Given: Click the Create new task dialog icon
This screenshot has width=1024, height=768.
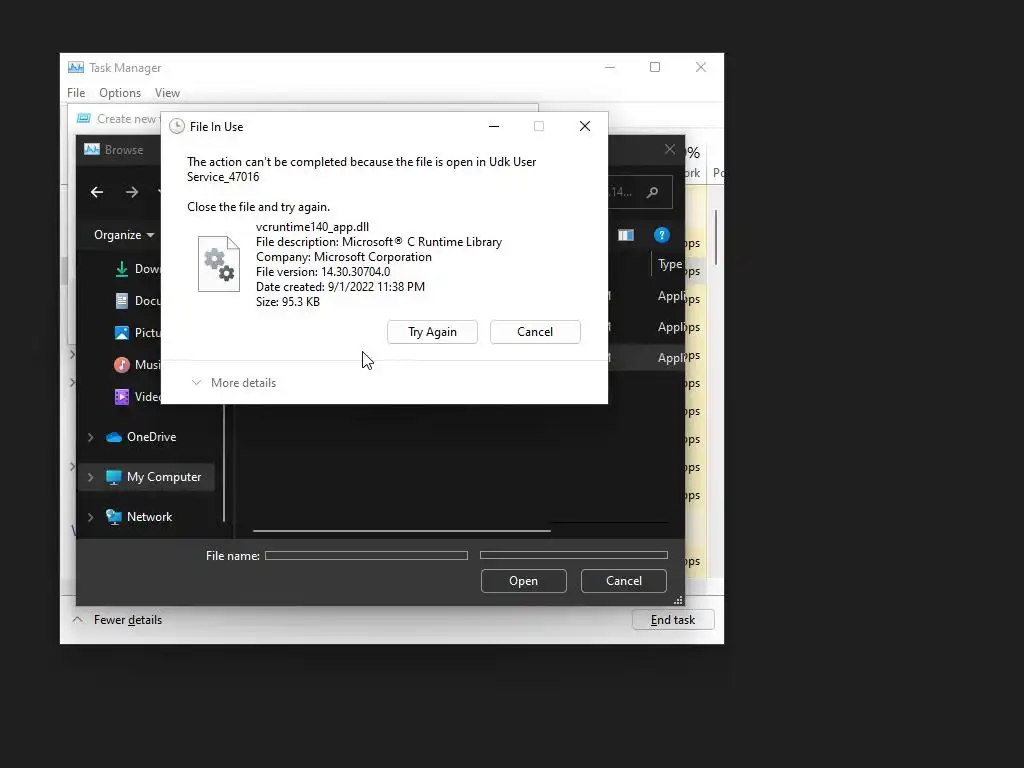Looking at the screenshot, I should (84, 118).
